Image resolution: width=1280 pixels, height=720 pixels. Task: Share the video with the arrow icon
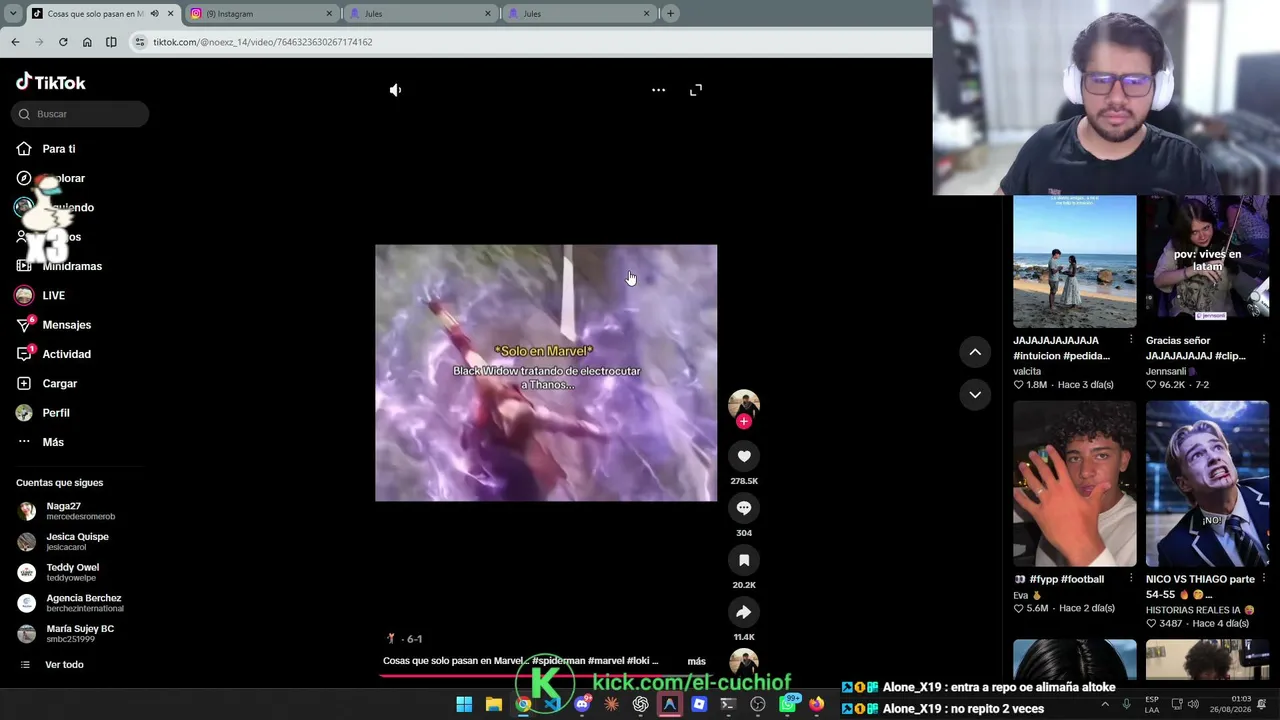pos(744,612)
